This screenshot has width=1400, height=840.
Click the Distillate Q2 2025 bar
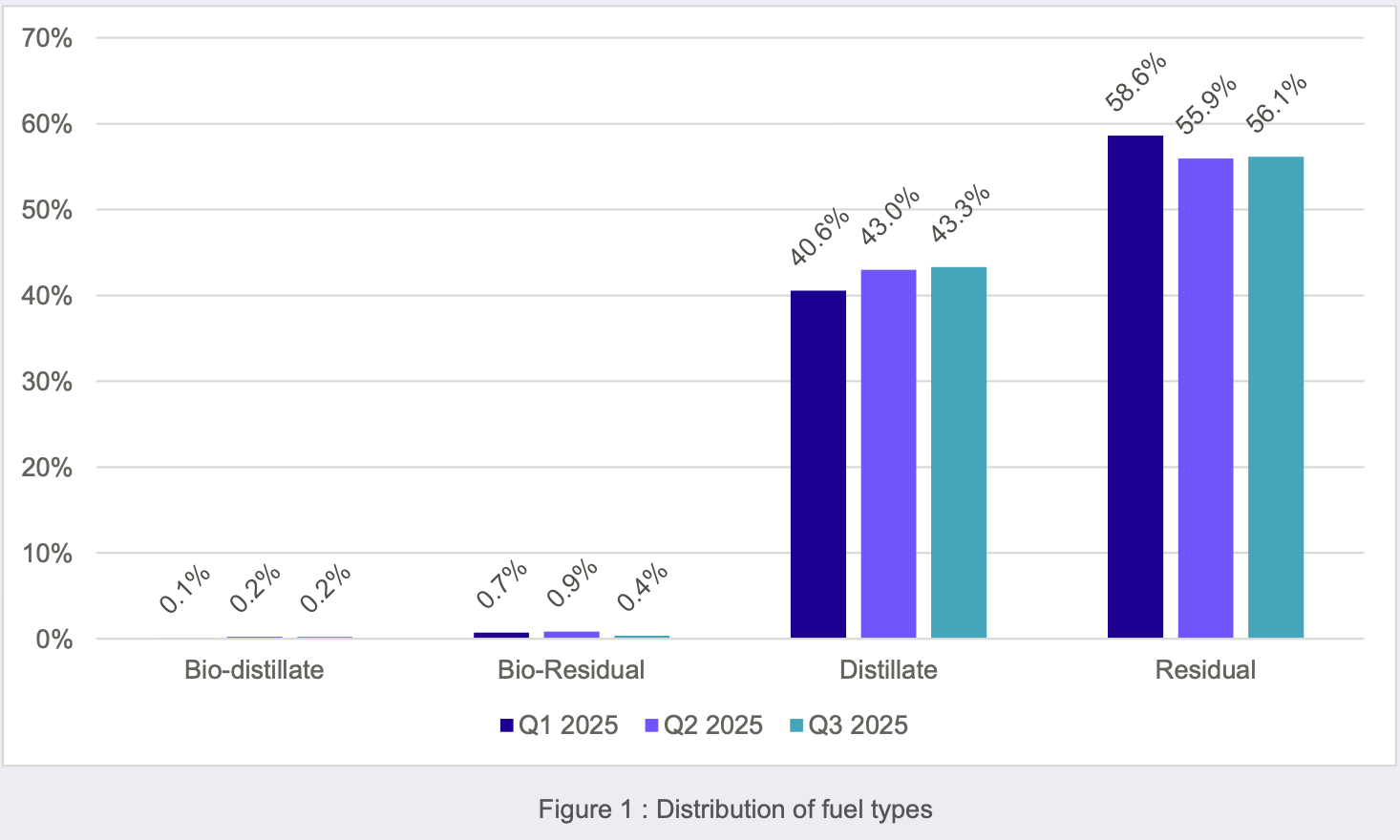(888, 453)
